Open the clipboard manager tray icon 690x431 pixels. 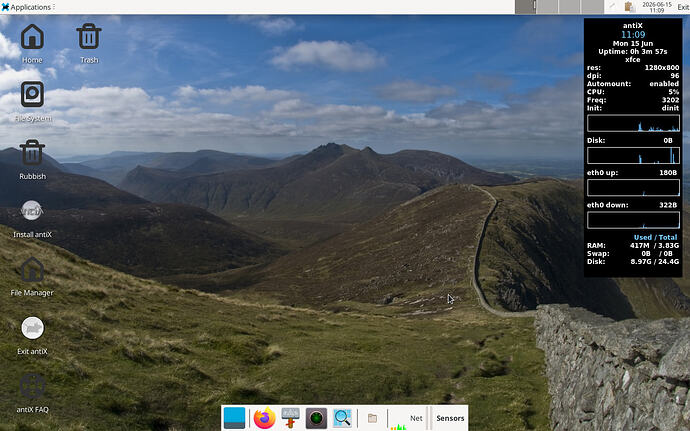629,7
